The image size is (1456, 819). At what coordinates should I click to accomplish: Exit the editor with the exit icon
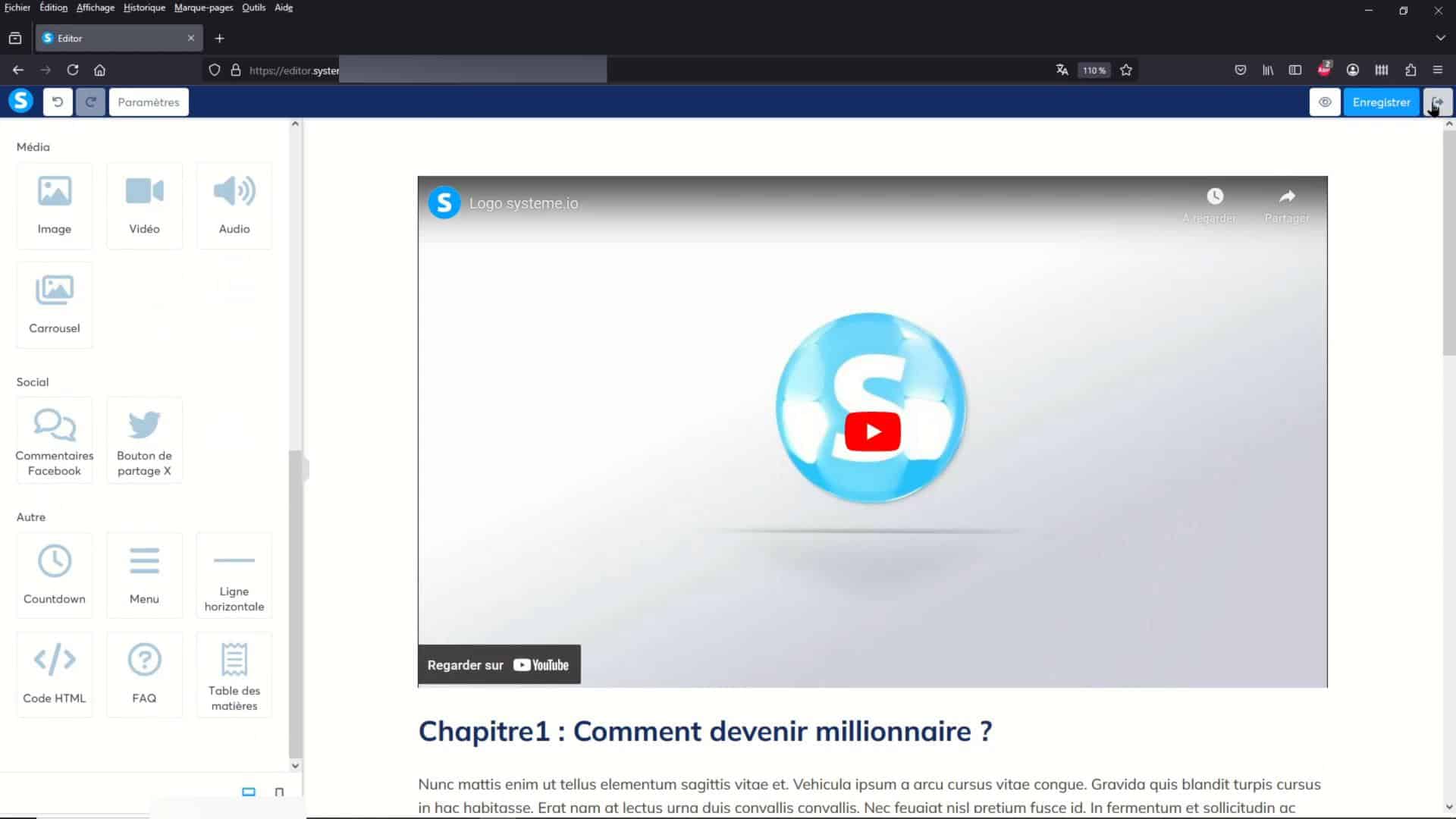click(1437, 102)
